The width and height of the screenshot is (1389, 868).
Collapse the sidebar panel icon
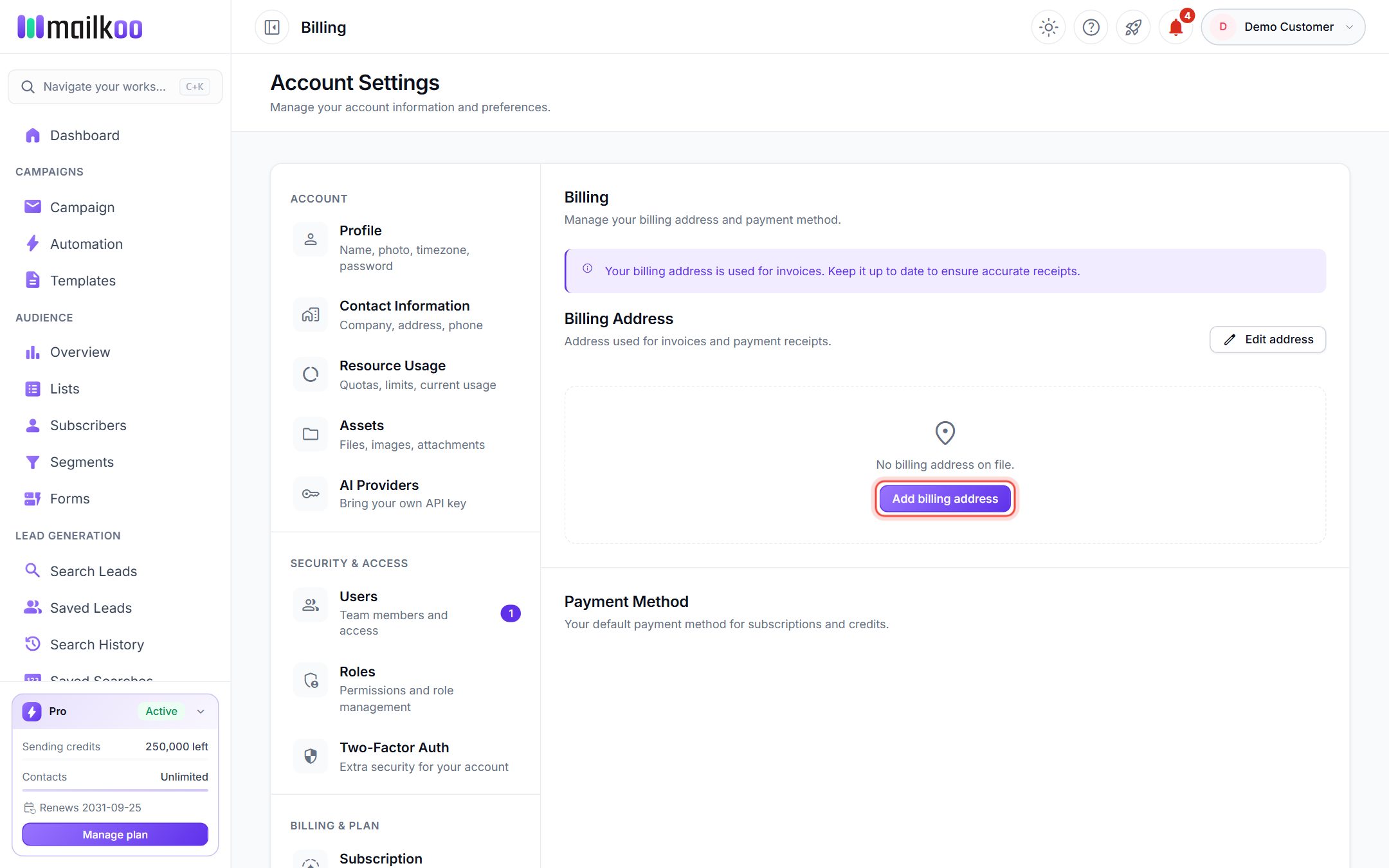pos(272,27)
